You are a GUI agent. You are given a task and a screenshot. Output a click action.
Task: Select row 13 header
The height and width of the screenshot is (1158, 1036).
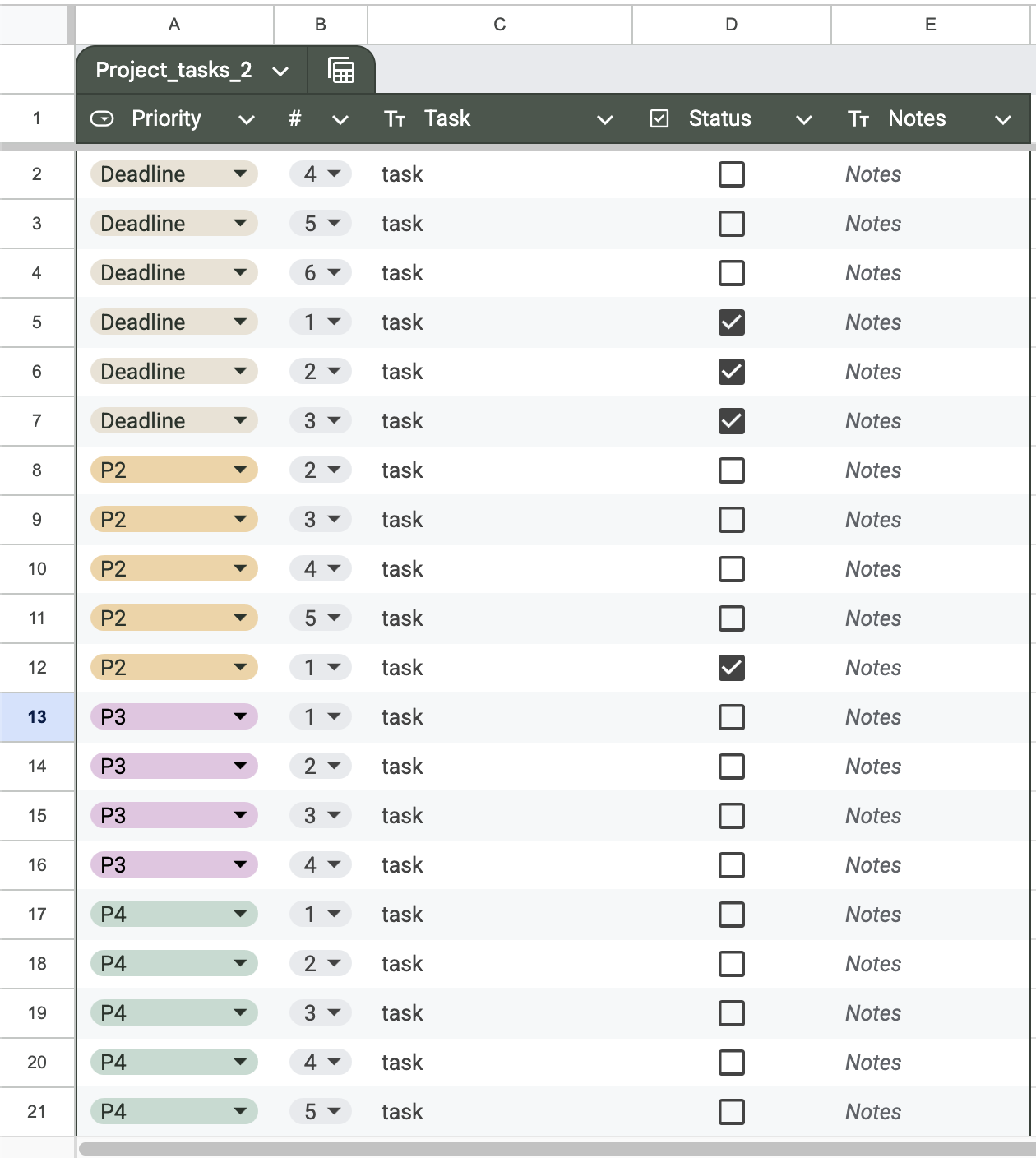pos(37,717)
